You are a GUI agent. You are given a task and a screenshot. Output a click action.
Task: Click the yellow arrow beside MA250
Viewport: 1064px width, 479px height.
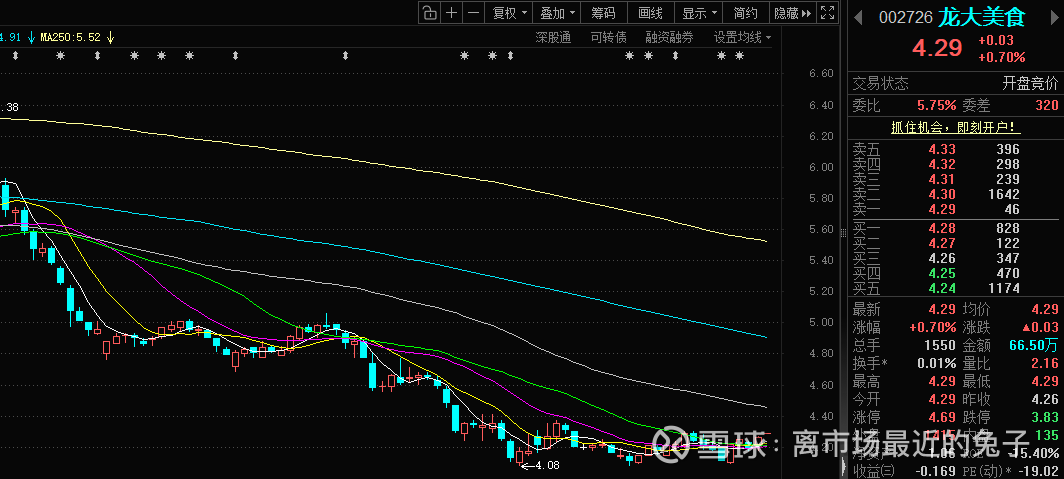[111, 37]
